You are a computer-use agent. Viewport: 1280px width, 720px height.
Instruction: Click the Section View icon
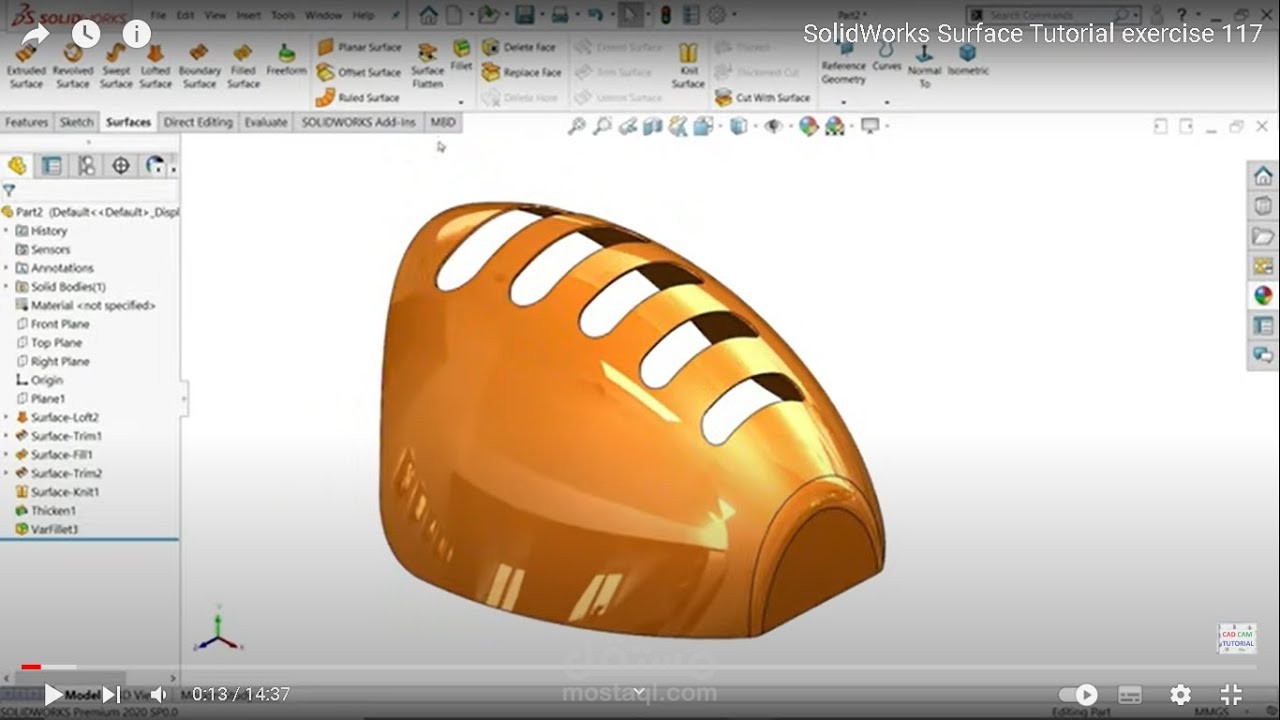coord(653,126)
